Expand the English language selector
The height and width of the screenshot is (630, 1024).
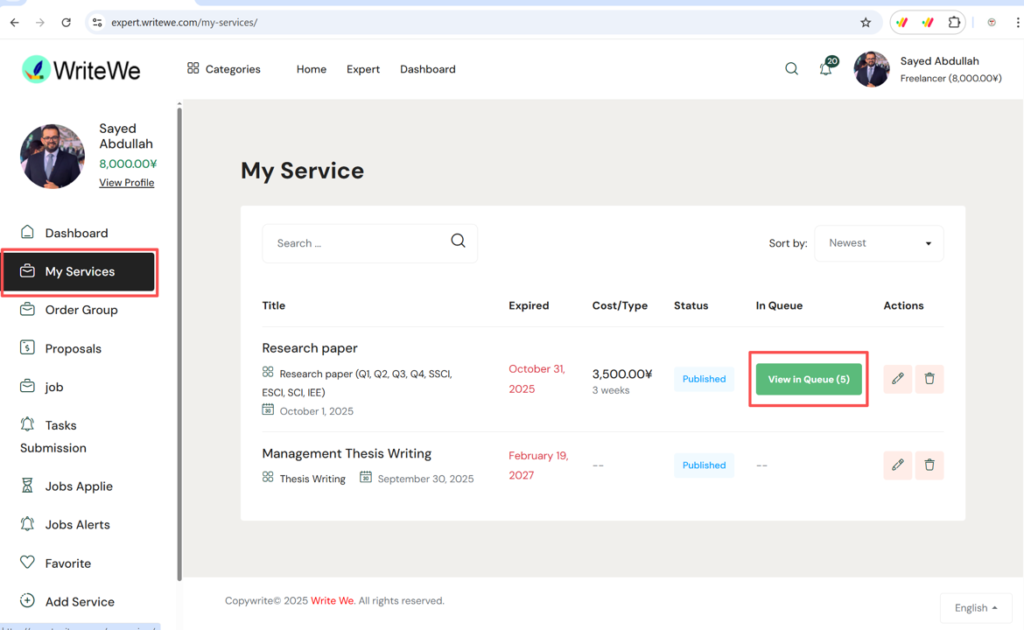[976, 608]
